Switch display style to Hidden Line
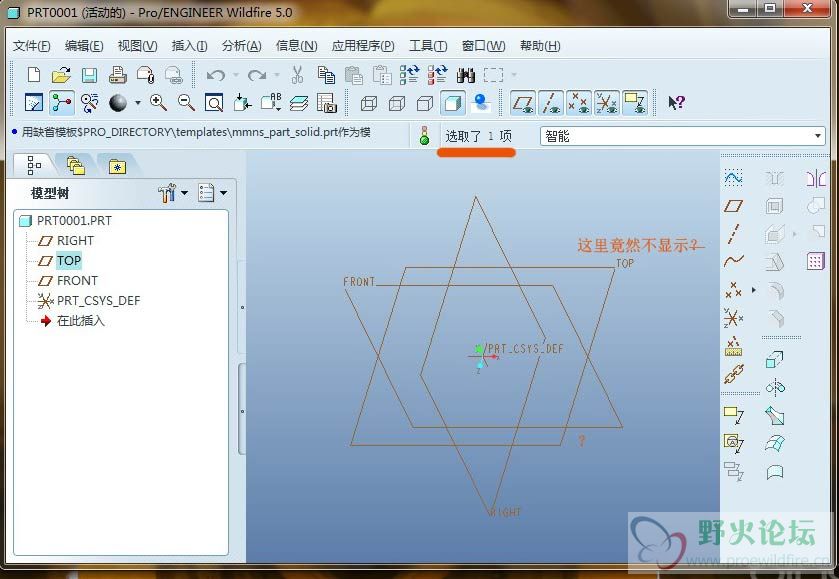The height and width of the screenshot is (579, 839). click(x=396, y=103)
